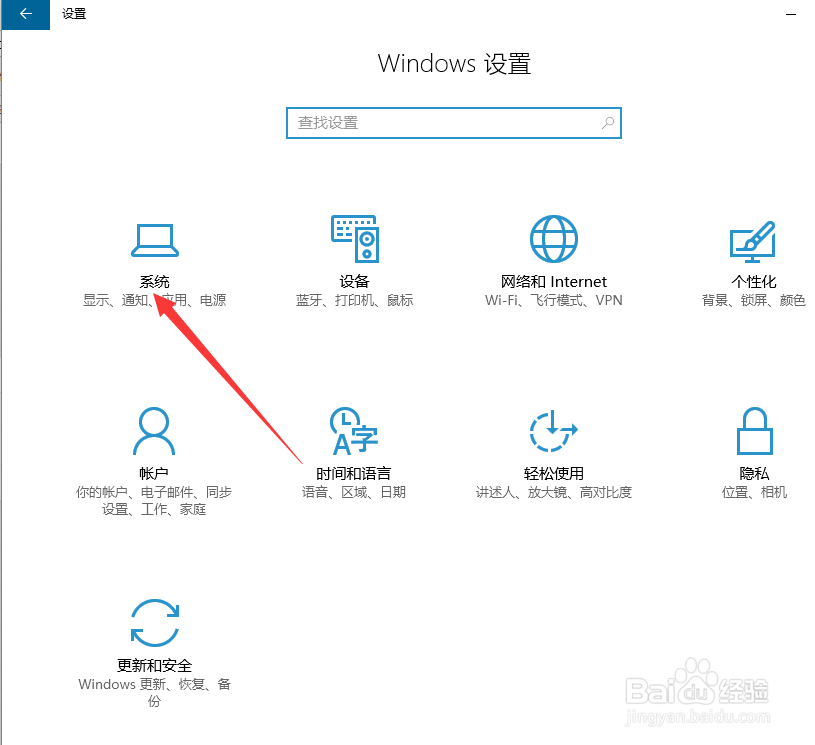Open the 网络和 Internet globe icon
Screen dimensions: 815x745
tap(554, 239)
